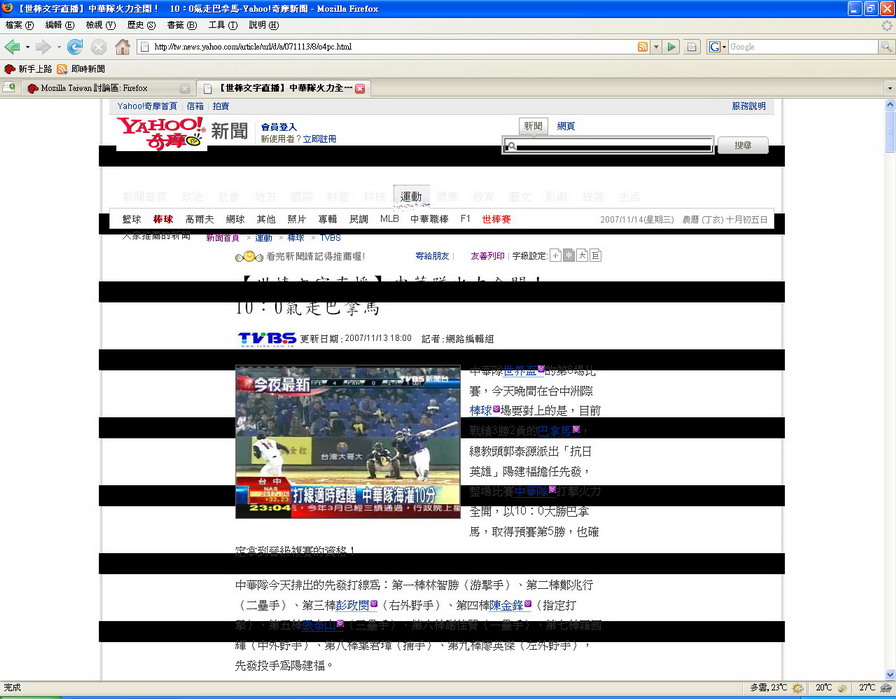This screenshot has width=896, height=699.
Task: Click the Yahoo!奇摩 logo
Action: click(x=161, y=133)
